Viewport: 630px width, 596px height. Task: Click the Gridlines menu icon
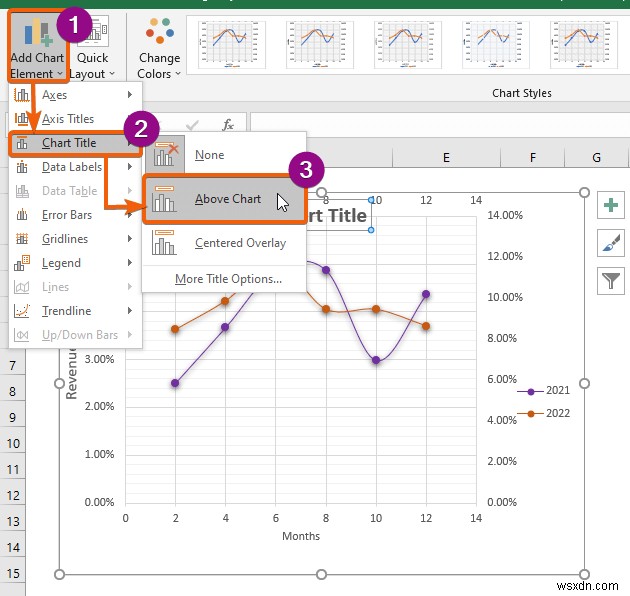tap(22, 239)
